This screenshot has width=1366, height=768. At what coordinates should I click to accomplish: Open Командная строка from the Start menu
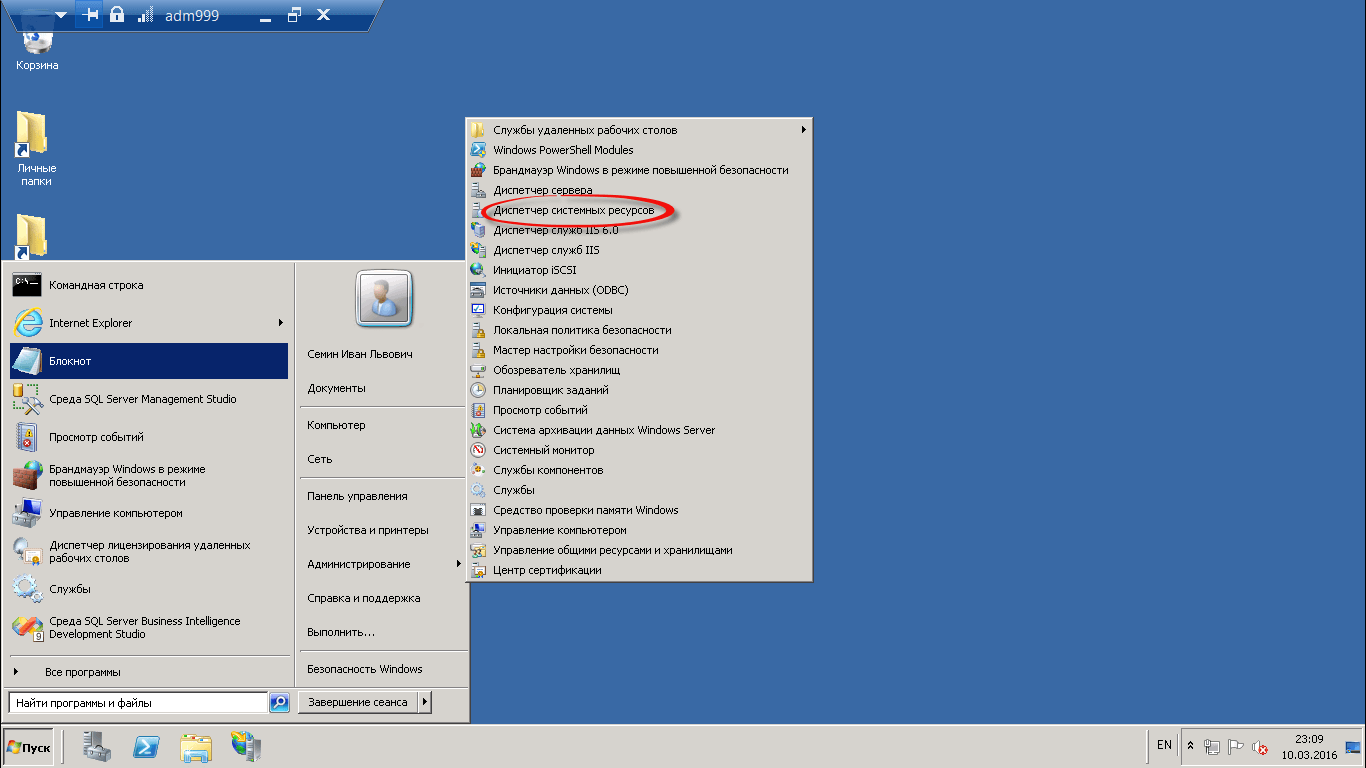pos(149,285)
